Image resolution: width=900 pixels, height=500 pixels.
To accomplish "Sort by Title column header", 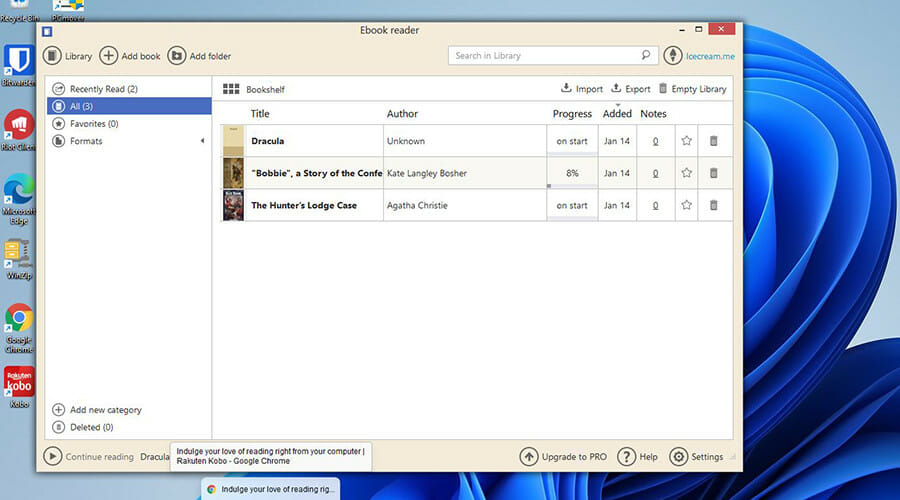I will coord(259,114).
